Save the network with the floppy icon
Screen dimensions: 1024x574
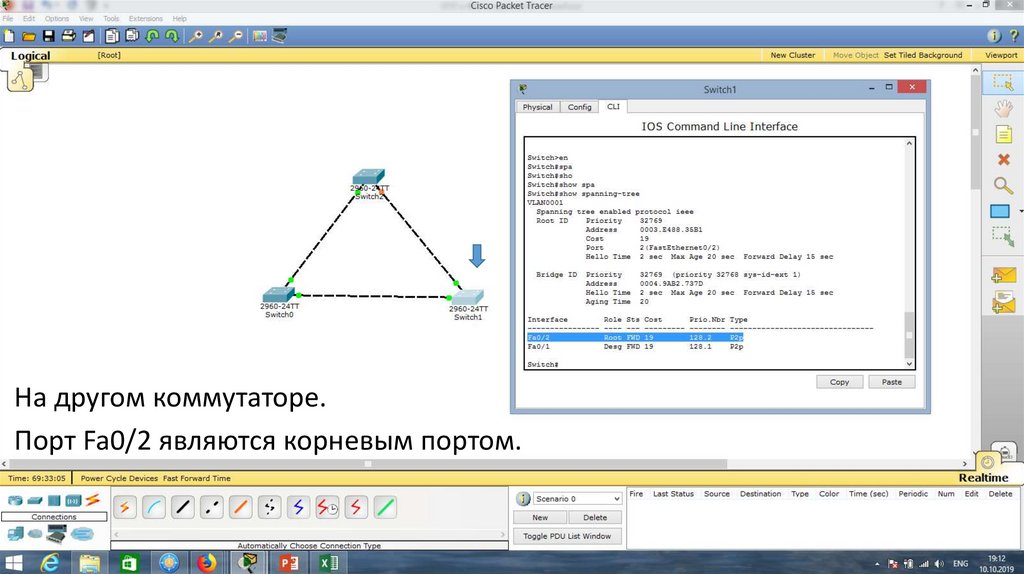point(49,36)
